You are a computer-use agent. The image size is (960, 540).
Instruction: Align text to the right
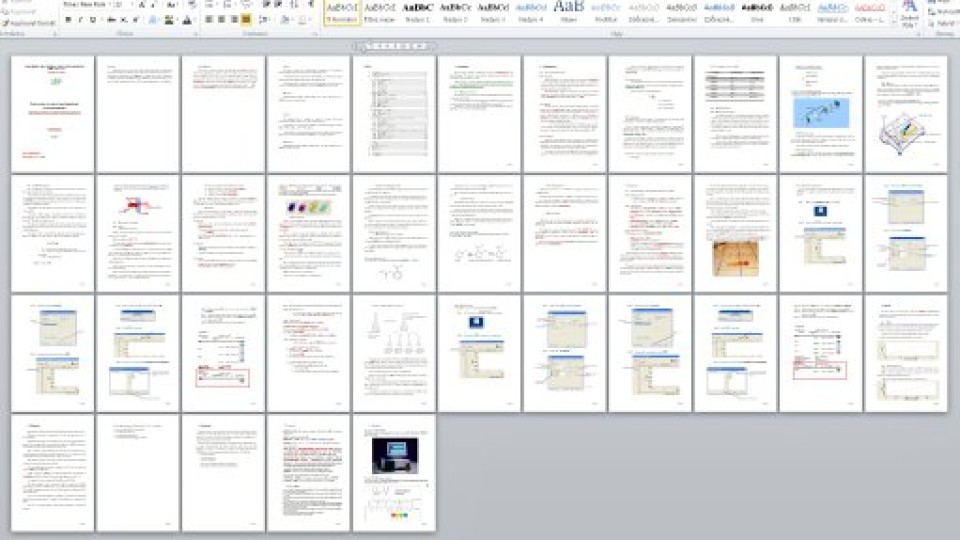tap(233, 19)
